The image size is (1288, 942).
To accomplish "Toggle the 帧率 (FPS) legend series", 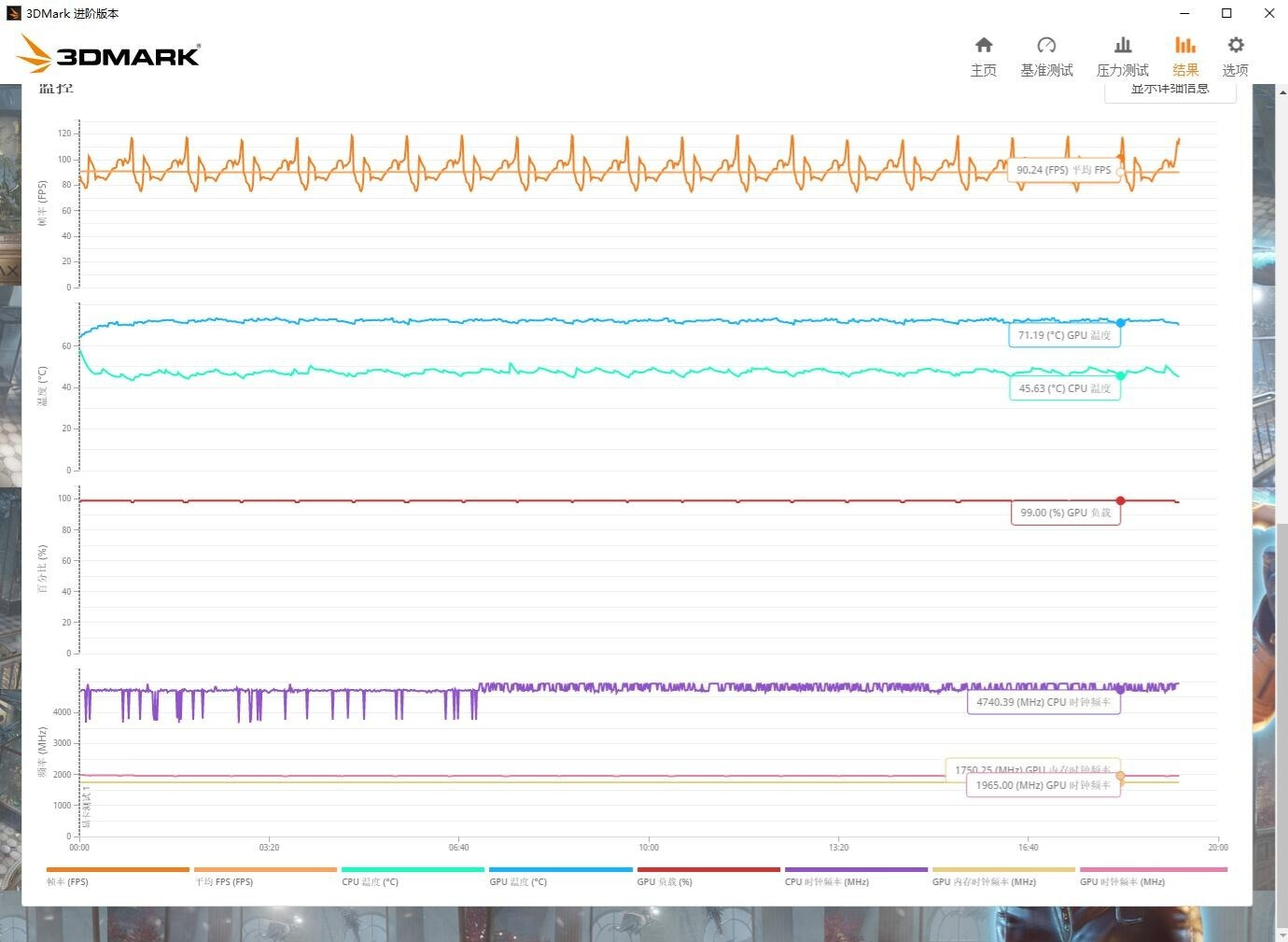I will pos(68,881).
